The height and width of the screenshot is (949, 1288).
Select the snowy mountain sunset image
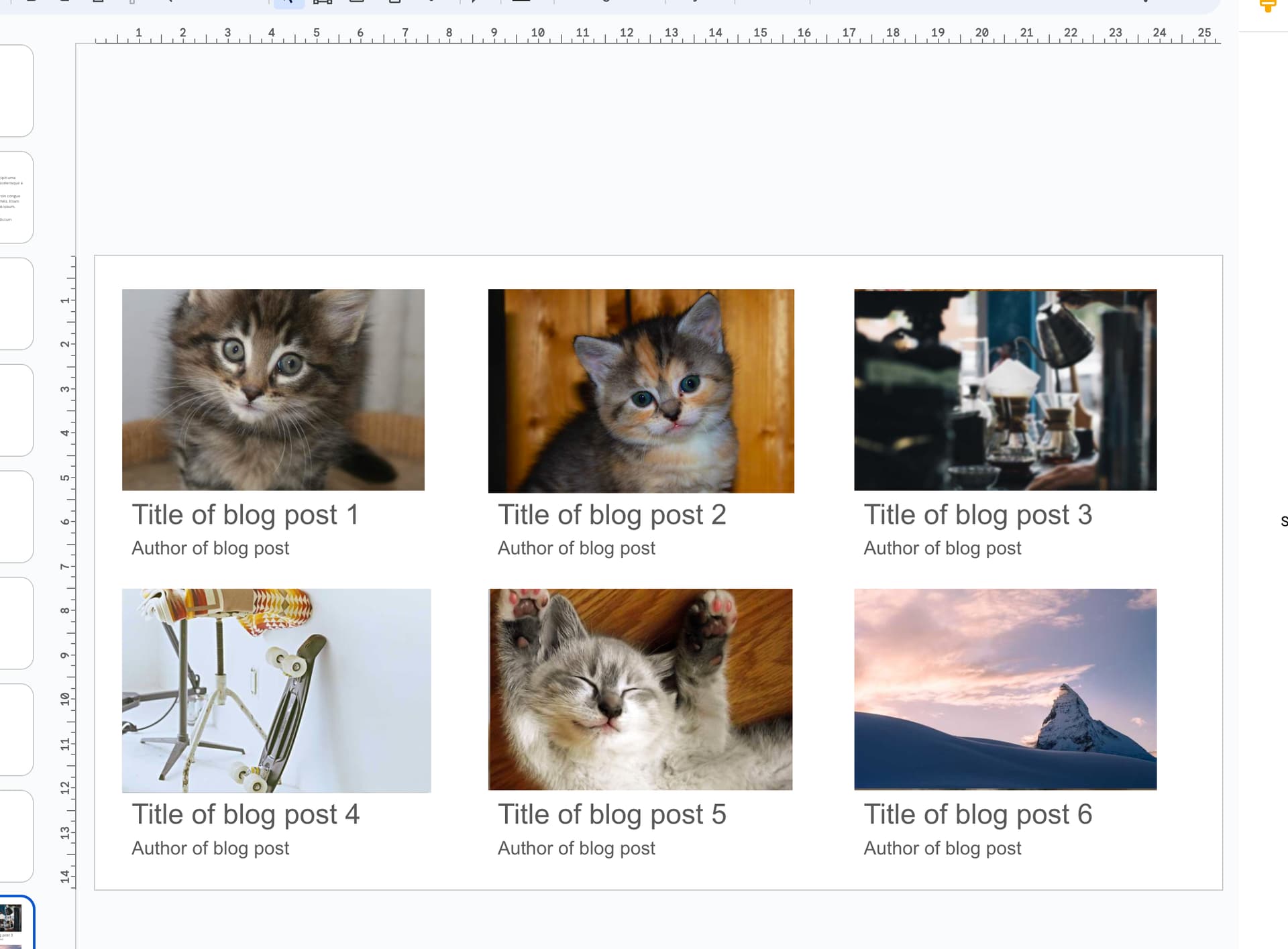pos(1005,689)
